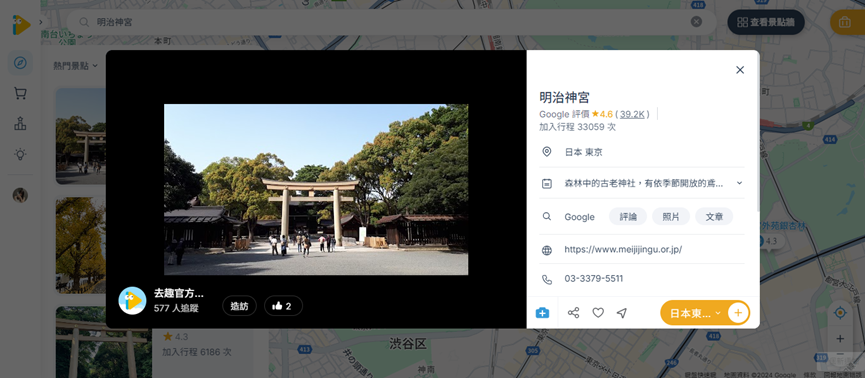This screenshot has height=378, width=865.
Task: Close the 明治神宮 detail dialog
Action: (740, 70)
